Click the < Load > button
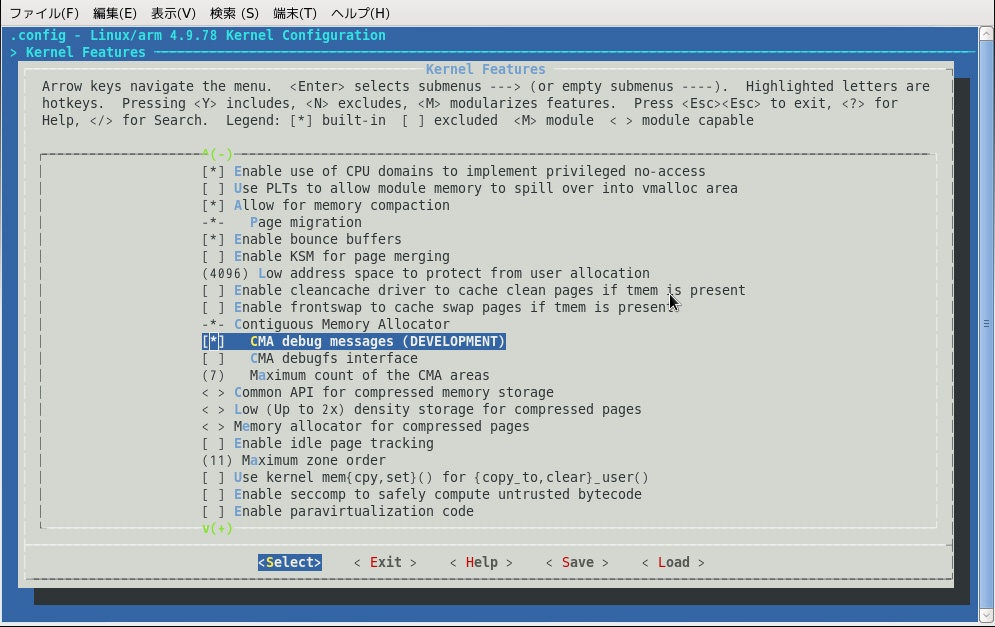The image size is (995, 627). pyautogui.click(x=673, y=562)
